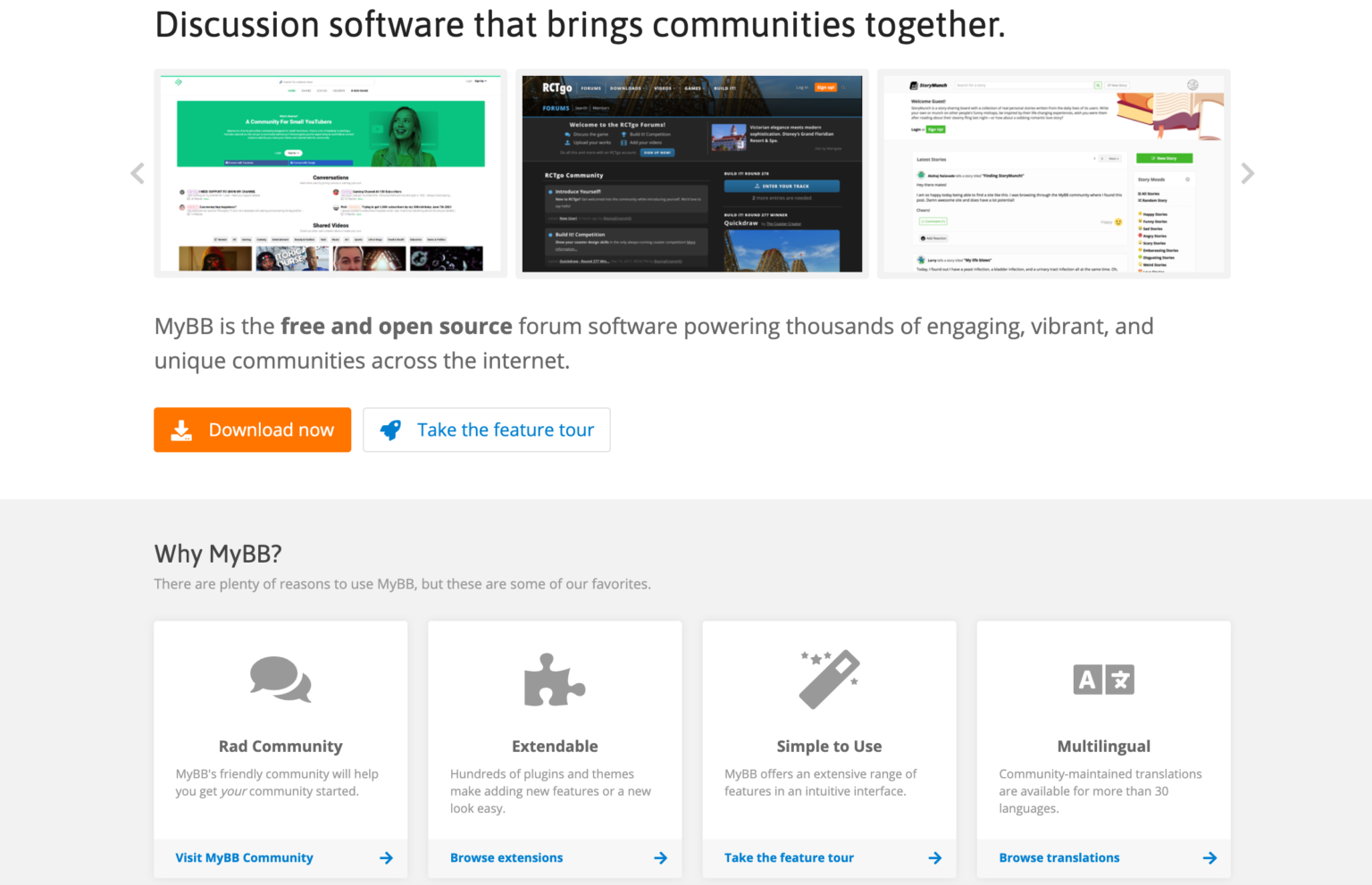
Task: Click the speech bubbles icon above Rad Community
Action: tap(280, 679)
